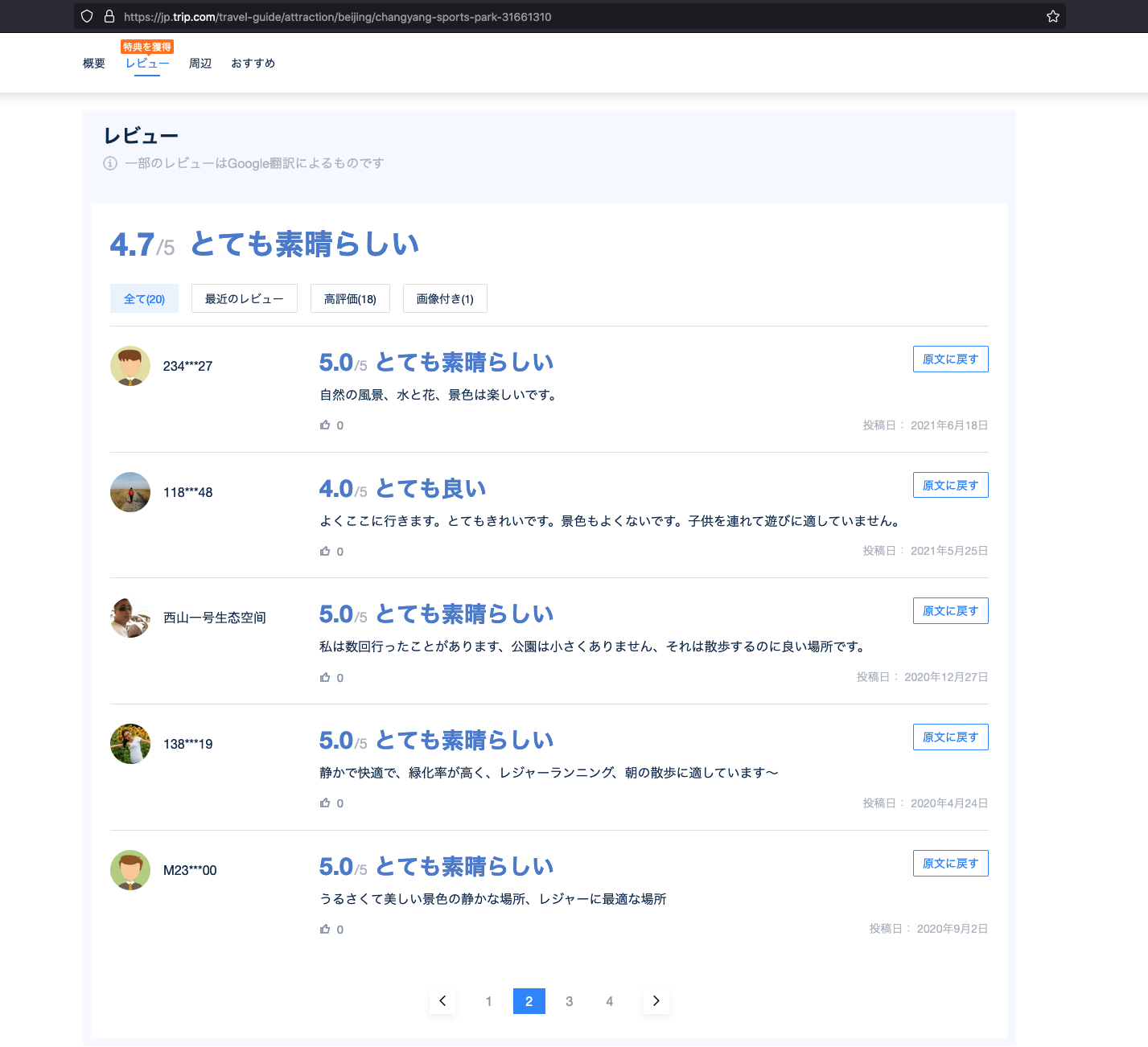Click the info icon beside Google翻訳 notice

110,163
